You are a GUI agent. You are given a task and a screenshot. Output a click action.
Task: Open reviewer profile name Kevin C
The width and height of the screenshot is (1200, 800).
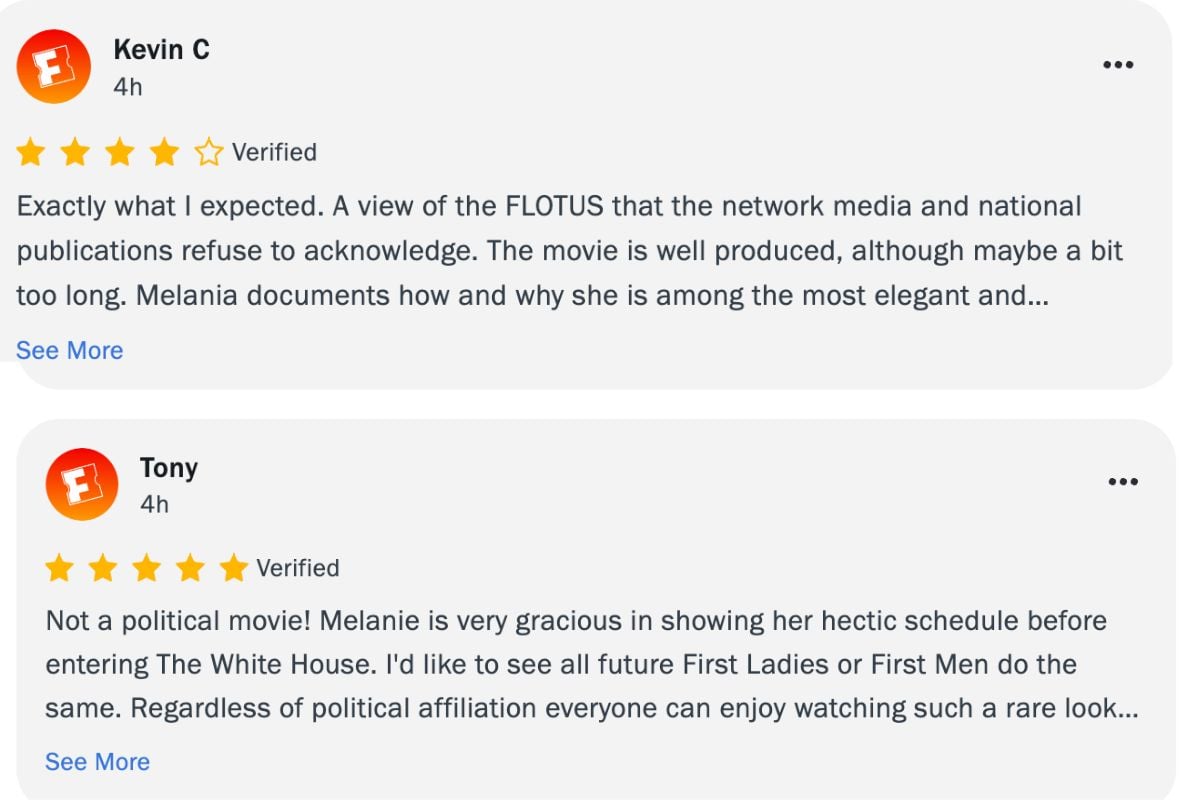click(x=161, y=50)
